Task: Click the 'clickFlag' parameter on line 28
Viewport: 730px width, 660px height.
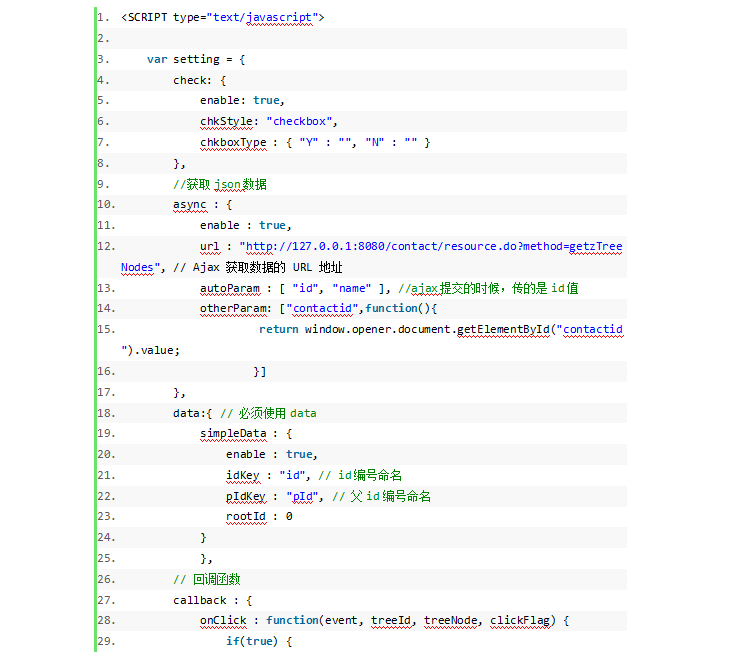Action: (522, 621)
